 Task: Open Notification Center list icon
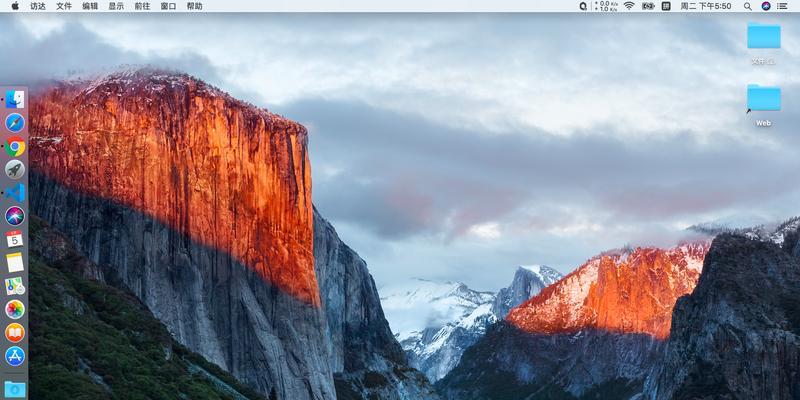pos(782,6)
